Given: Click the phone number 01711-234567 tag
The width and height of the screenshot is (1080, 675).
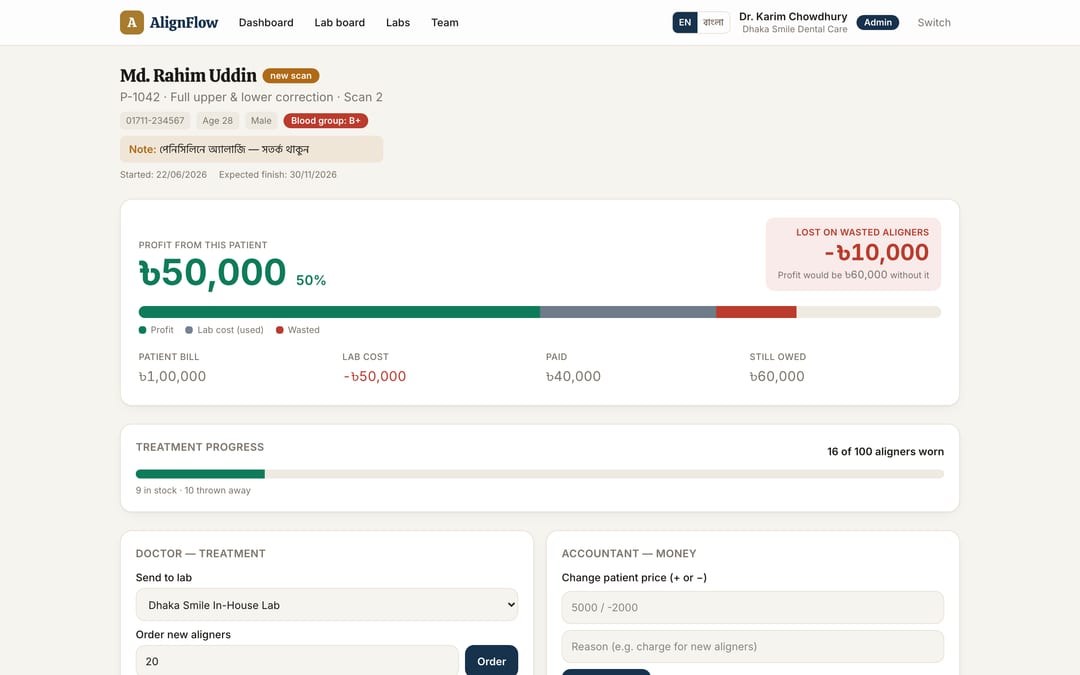Looking at the screenshot, I should [x=155, y=121].
